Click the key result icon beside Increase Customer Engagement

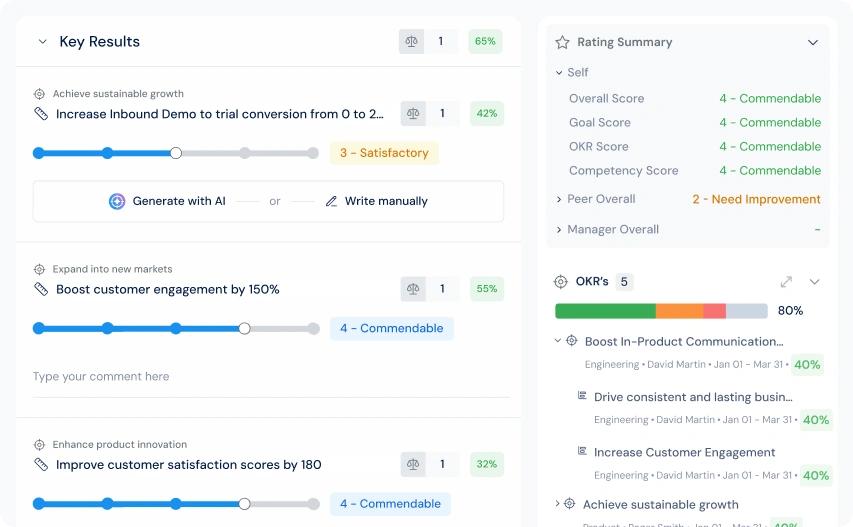(582, 451)
